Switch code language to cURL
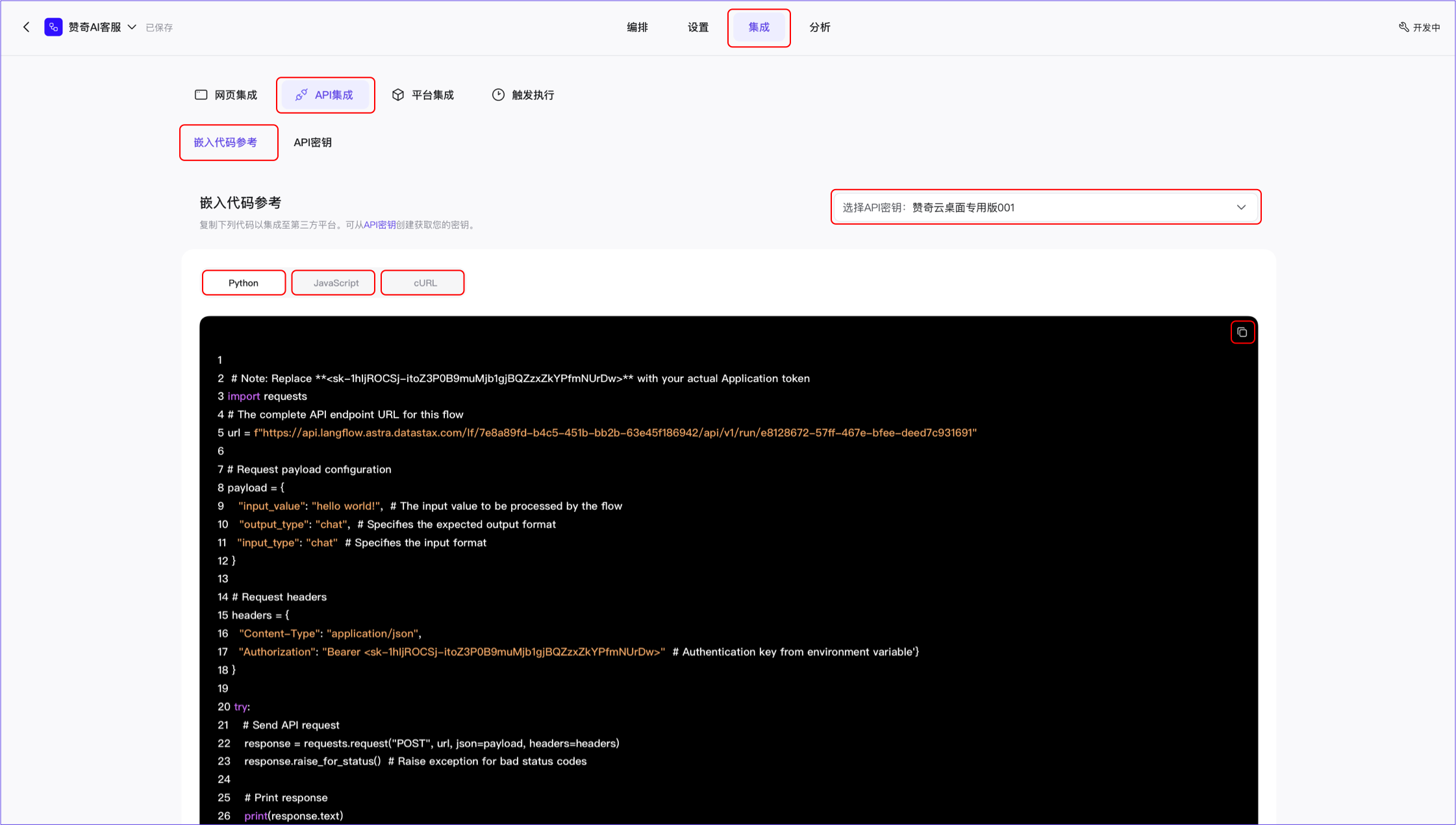This screenshot has height=825, width=1456. click(425, 283)
